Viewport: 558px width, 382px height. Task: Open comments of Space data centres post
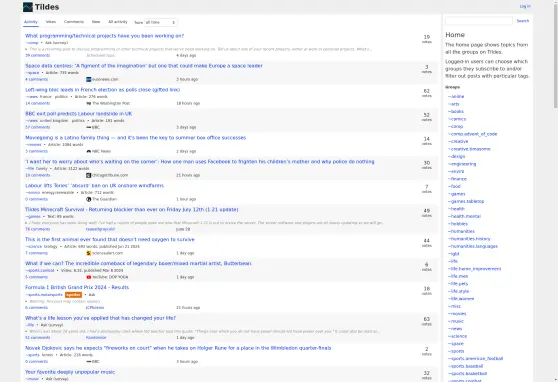[x=36, y=79]
